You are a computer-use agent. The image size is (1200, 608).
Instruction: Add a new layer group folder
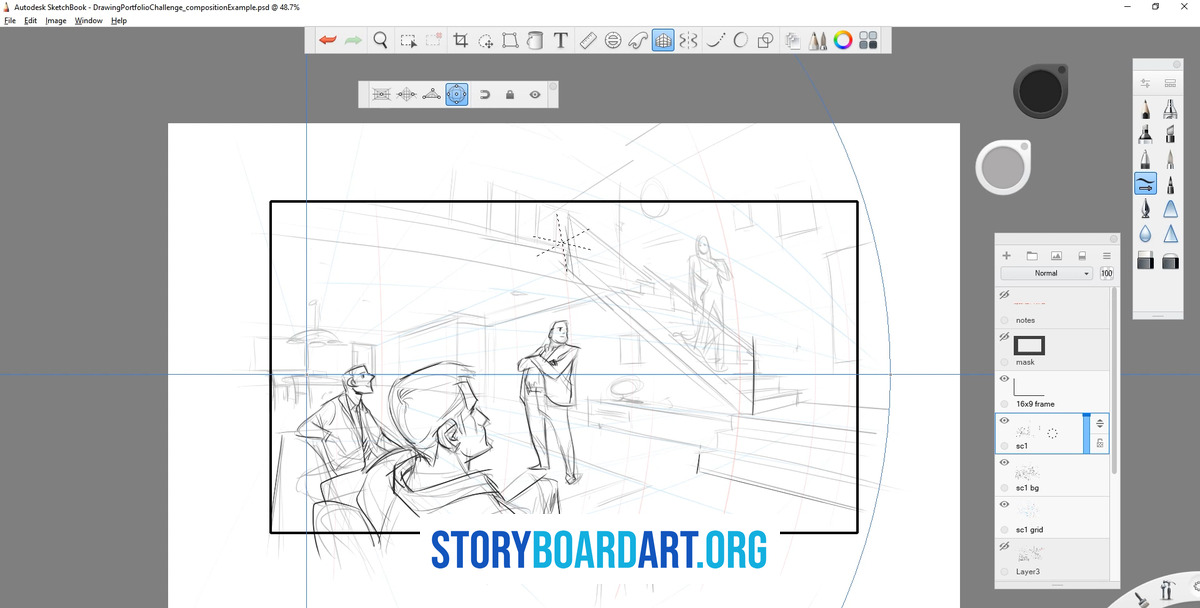click(1032, 256)
